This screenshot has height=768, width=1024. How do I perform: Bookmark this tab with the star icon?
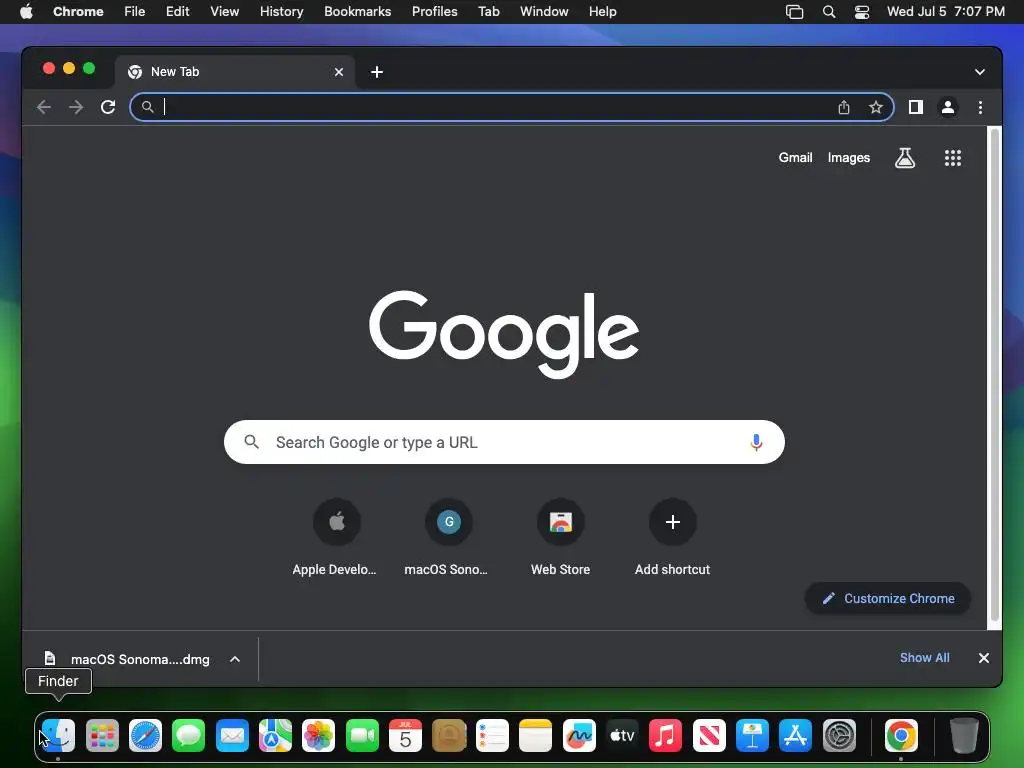pyautogui.click(x=876, y=107)
